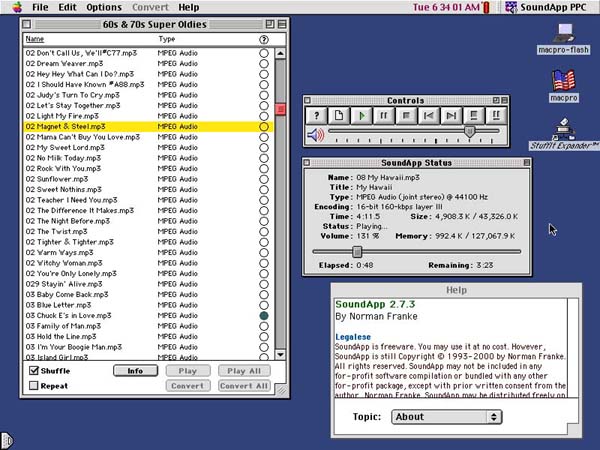The image size is (600, 450).
Task: Skip to previous track in Controls
Action: click(x=429, y=115)
